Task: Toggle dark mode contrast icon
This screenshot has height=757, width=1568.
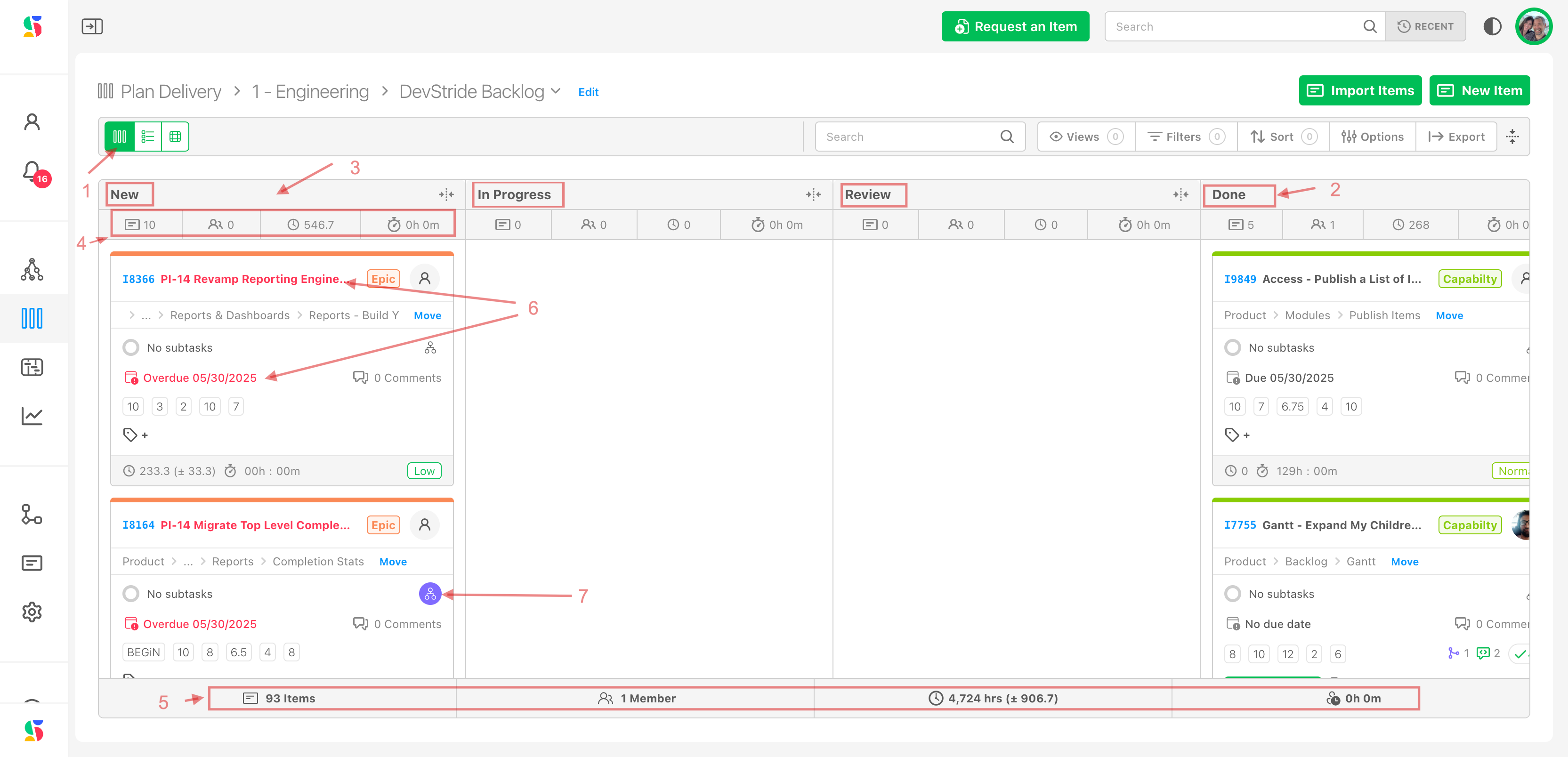Action: point(1492,26)
